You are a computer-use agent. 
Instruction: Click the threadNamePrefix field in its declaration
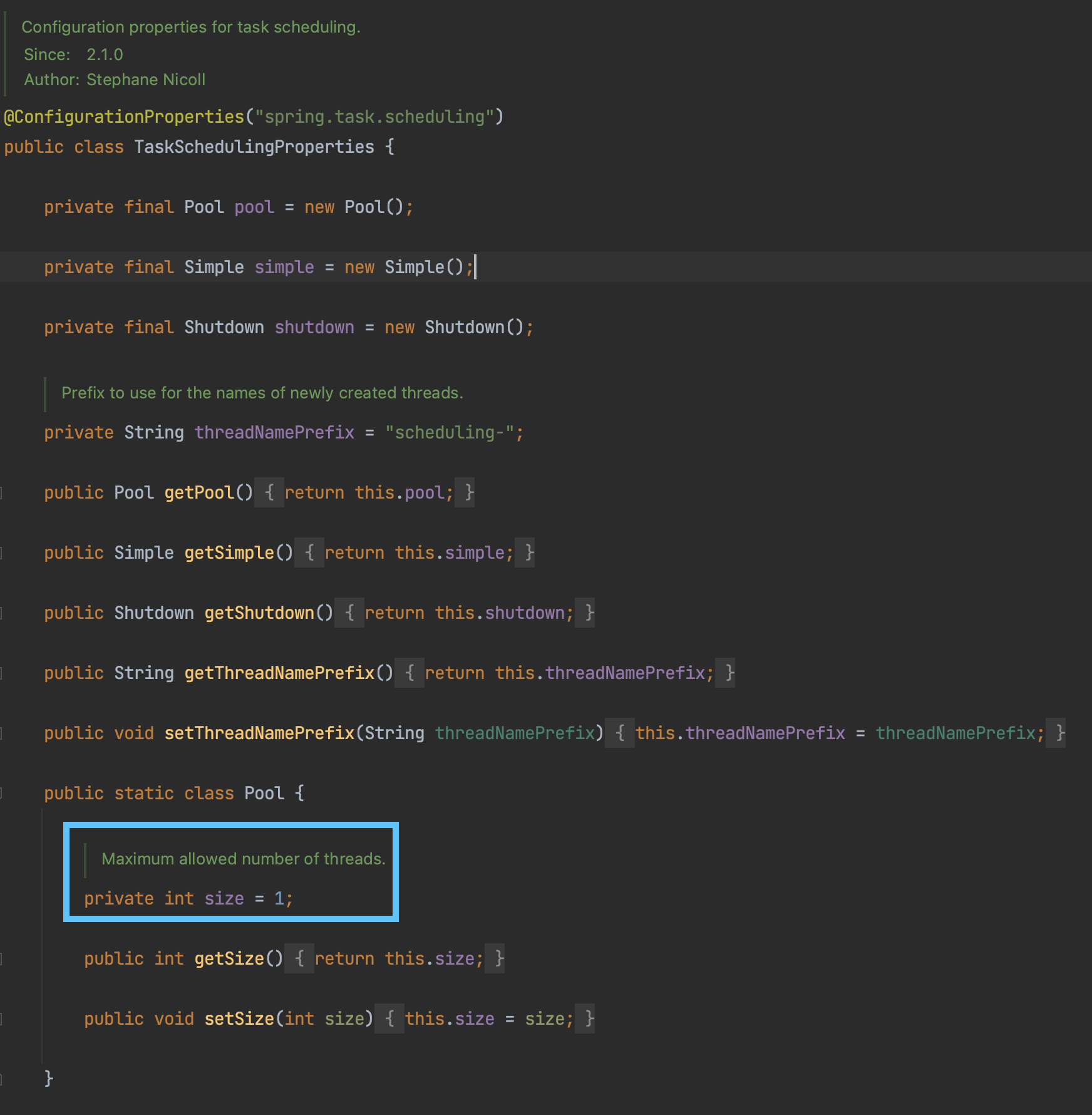274,432
